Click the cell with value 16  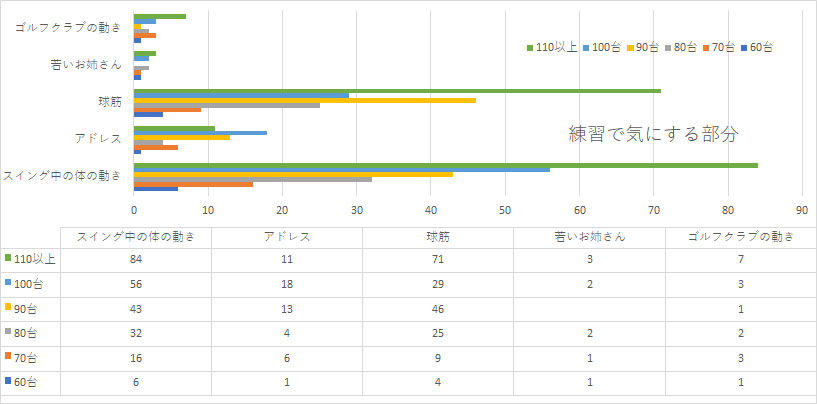coord(136,359)
